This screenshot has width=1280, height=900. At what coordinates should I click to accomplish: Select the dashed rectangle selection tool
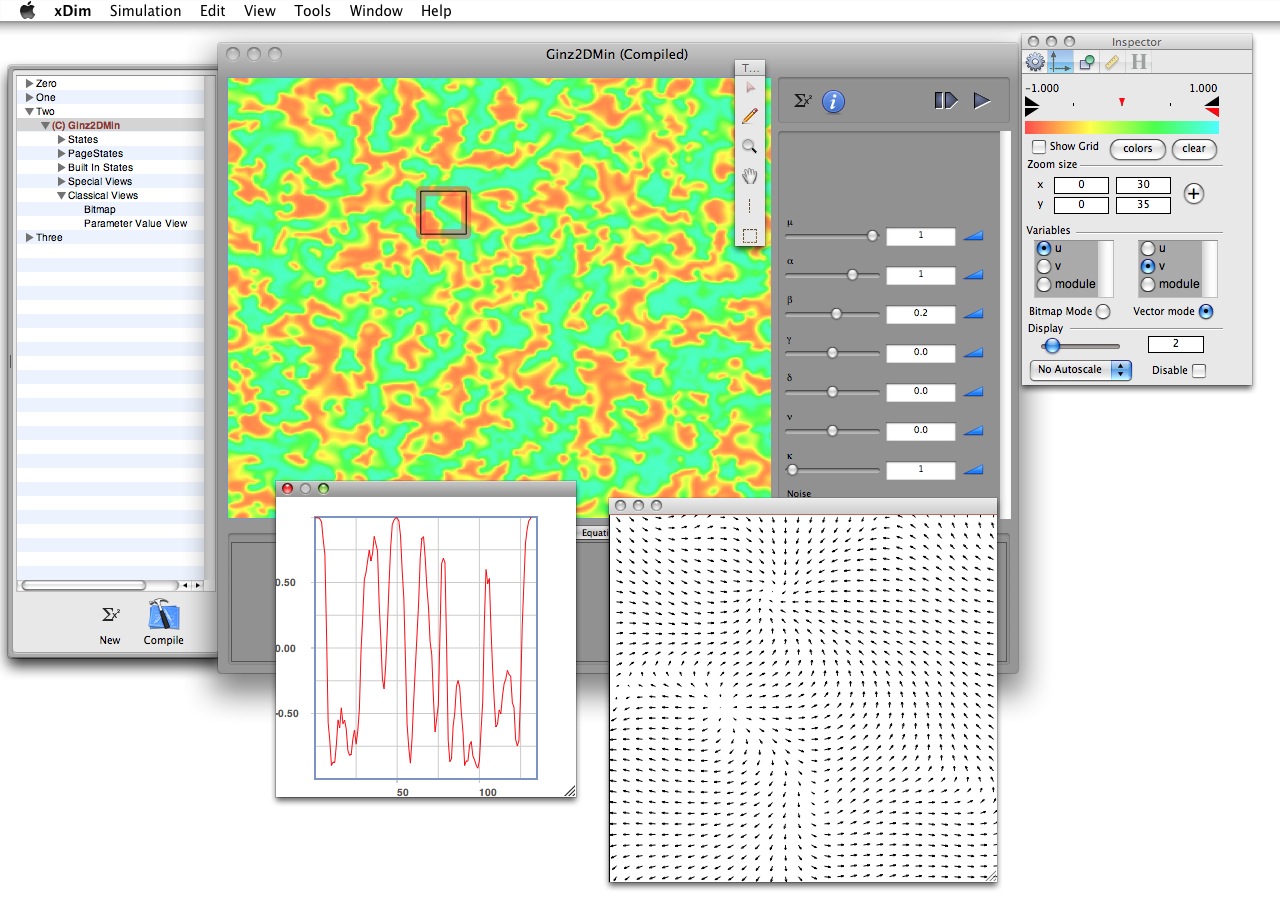pos(749,237)
